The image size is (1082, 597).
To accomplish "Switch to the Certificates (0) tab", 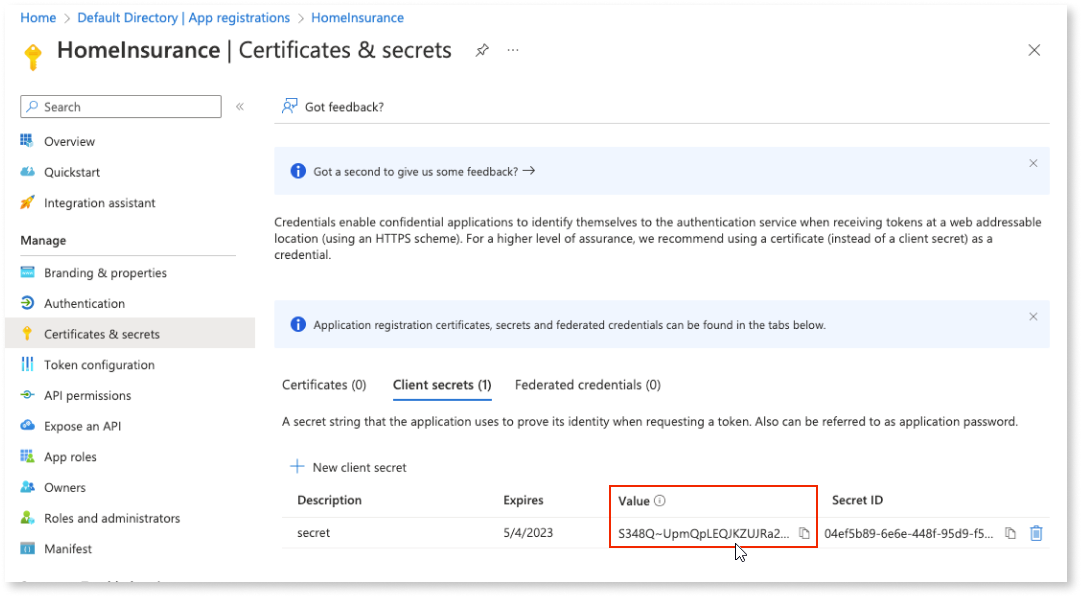I will 324,385.
